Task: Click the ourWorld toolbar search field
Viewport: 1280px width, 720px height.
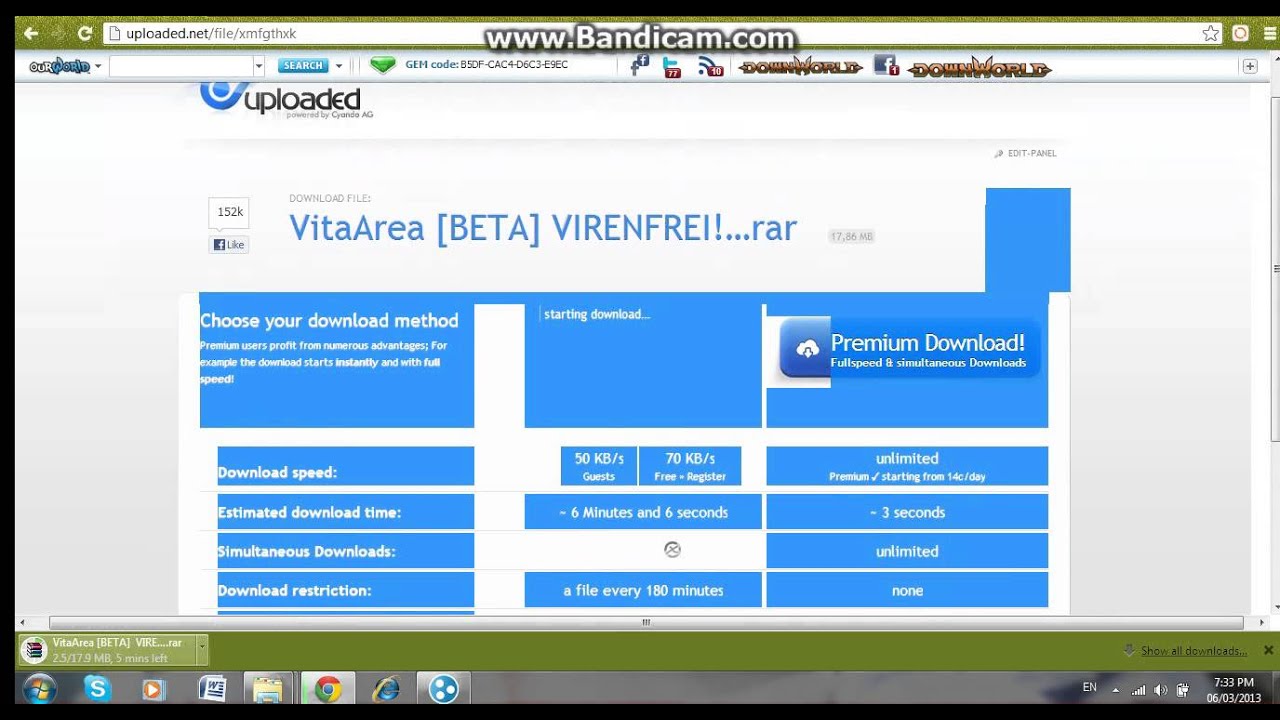Action: (x=181, y=66)
